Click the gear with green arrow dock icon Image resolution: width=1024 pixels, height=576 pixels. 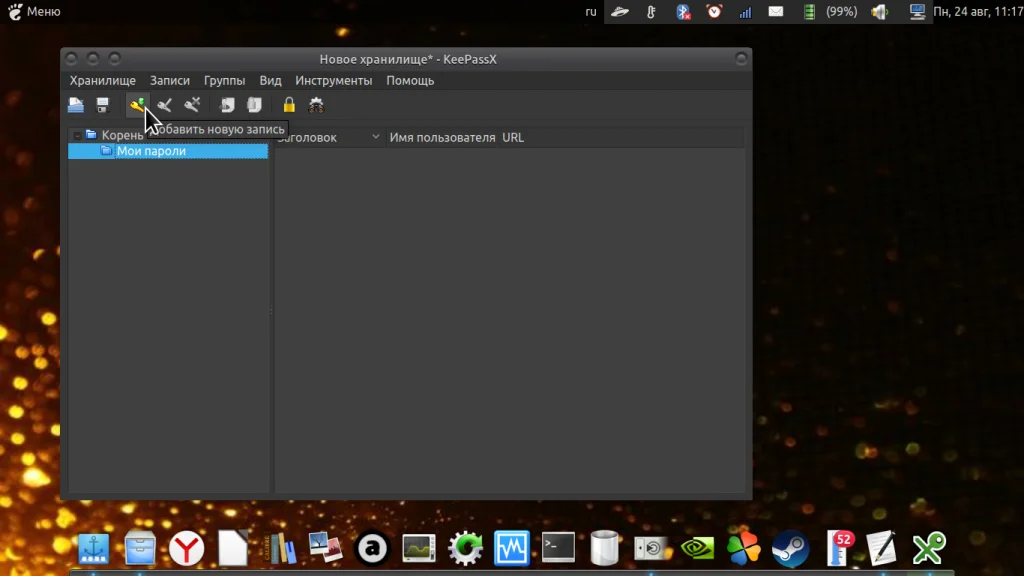(465, 548)
